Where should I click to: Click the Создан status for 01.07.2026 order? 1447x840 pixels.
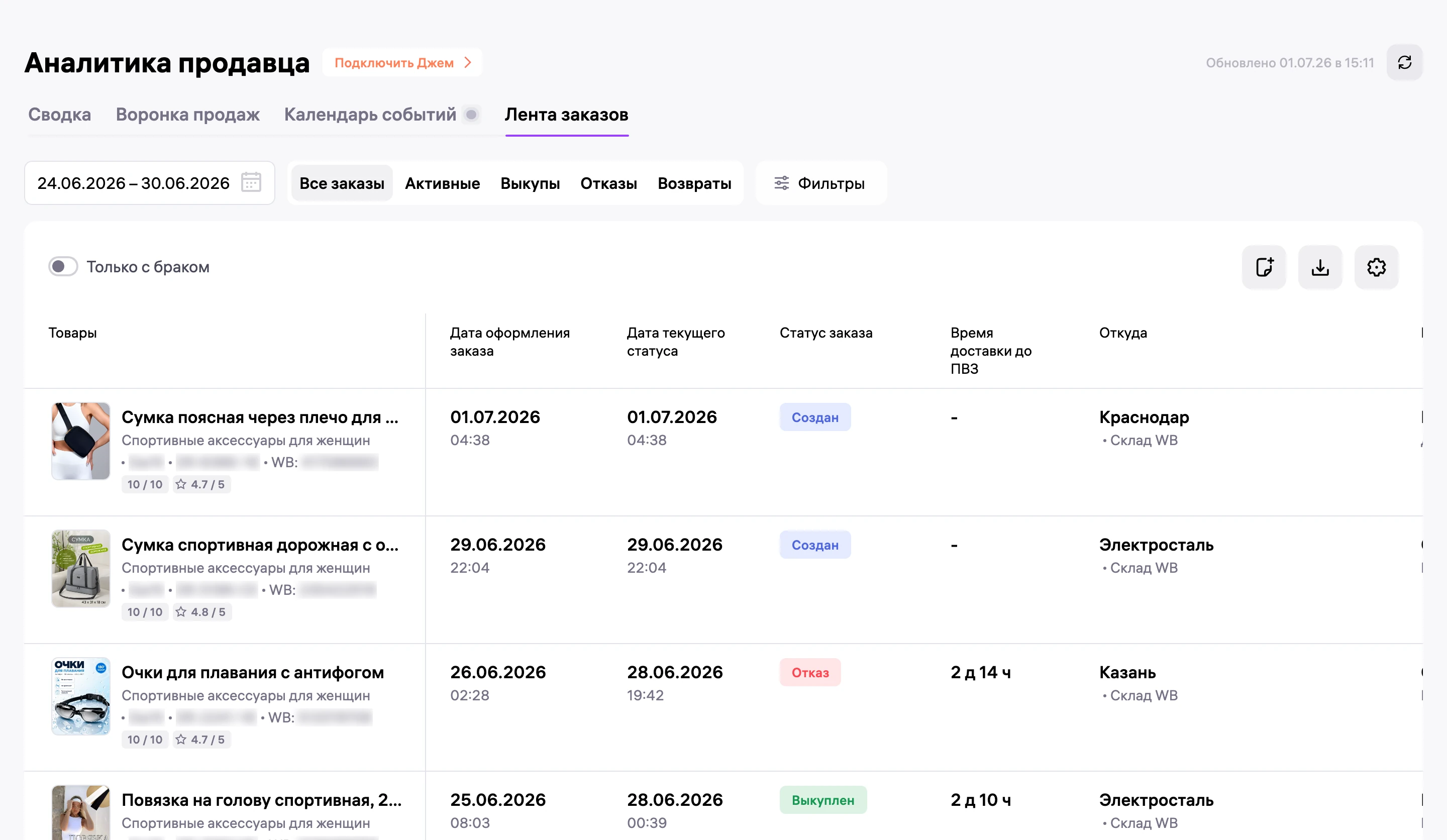pyautogui.click(x=815, y=417)
